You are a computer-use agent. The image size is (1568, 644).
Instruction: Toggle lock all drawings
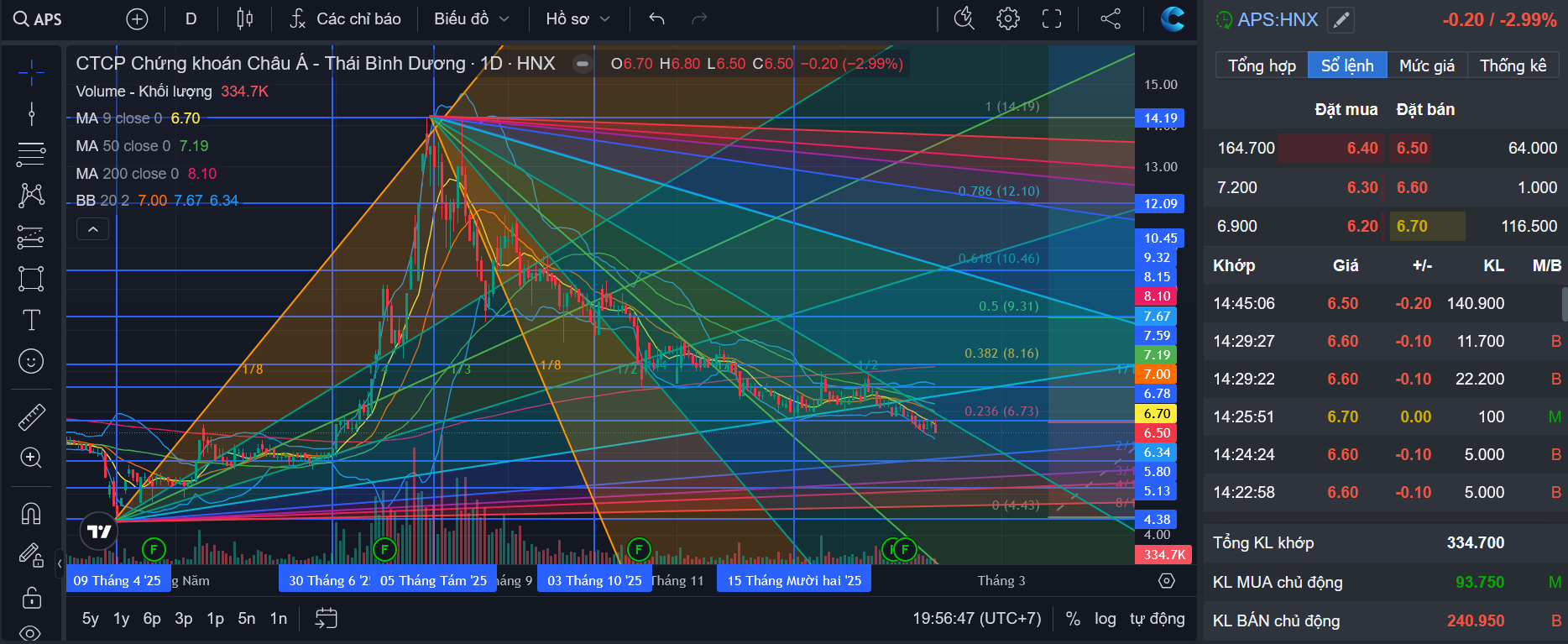31,596
